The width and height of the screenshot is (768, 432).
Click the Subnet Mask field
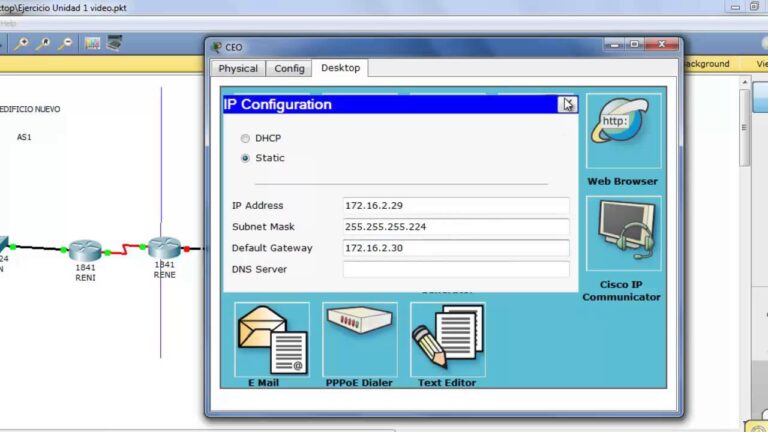[455, 227]
